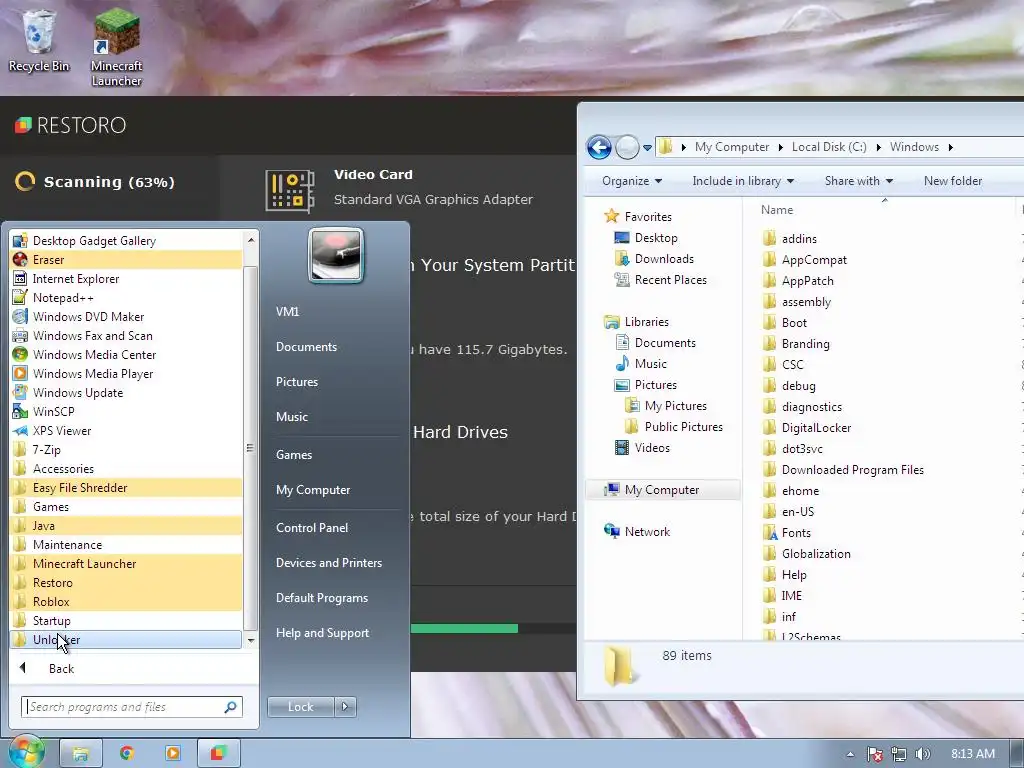Screen dimensions: 1024x768
Task: Open Internet Explorer in the Start menu
Action: click(x=126, y=279)
